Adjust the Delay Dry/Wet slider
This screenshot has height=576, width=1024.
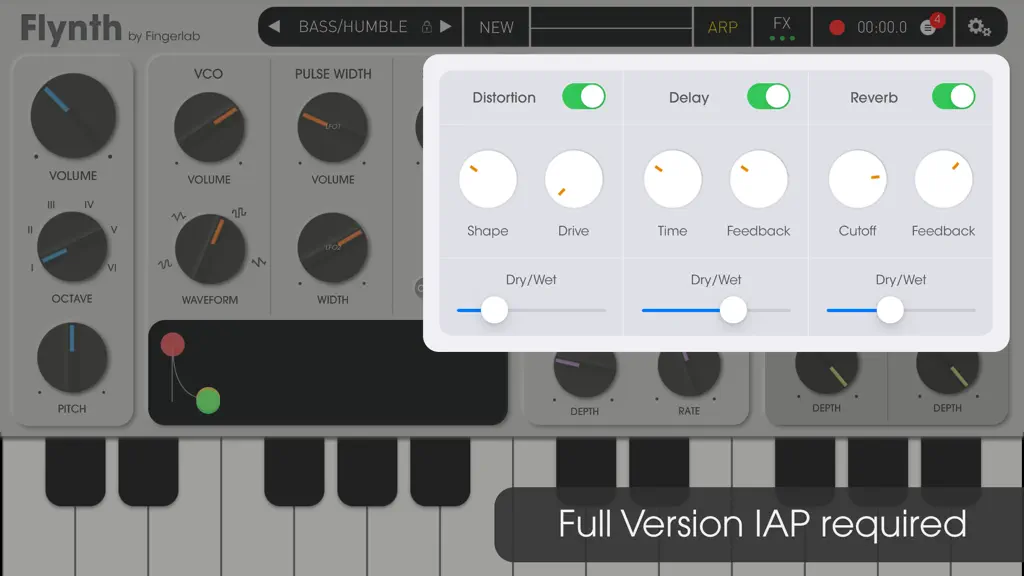[716, 310]
